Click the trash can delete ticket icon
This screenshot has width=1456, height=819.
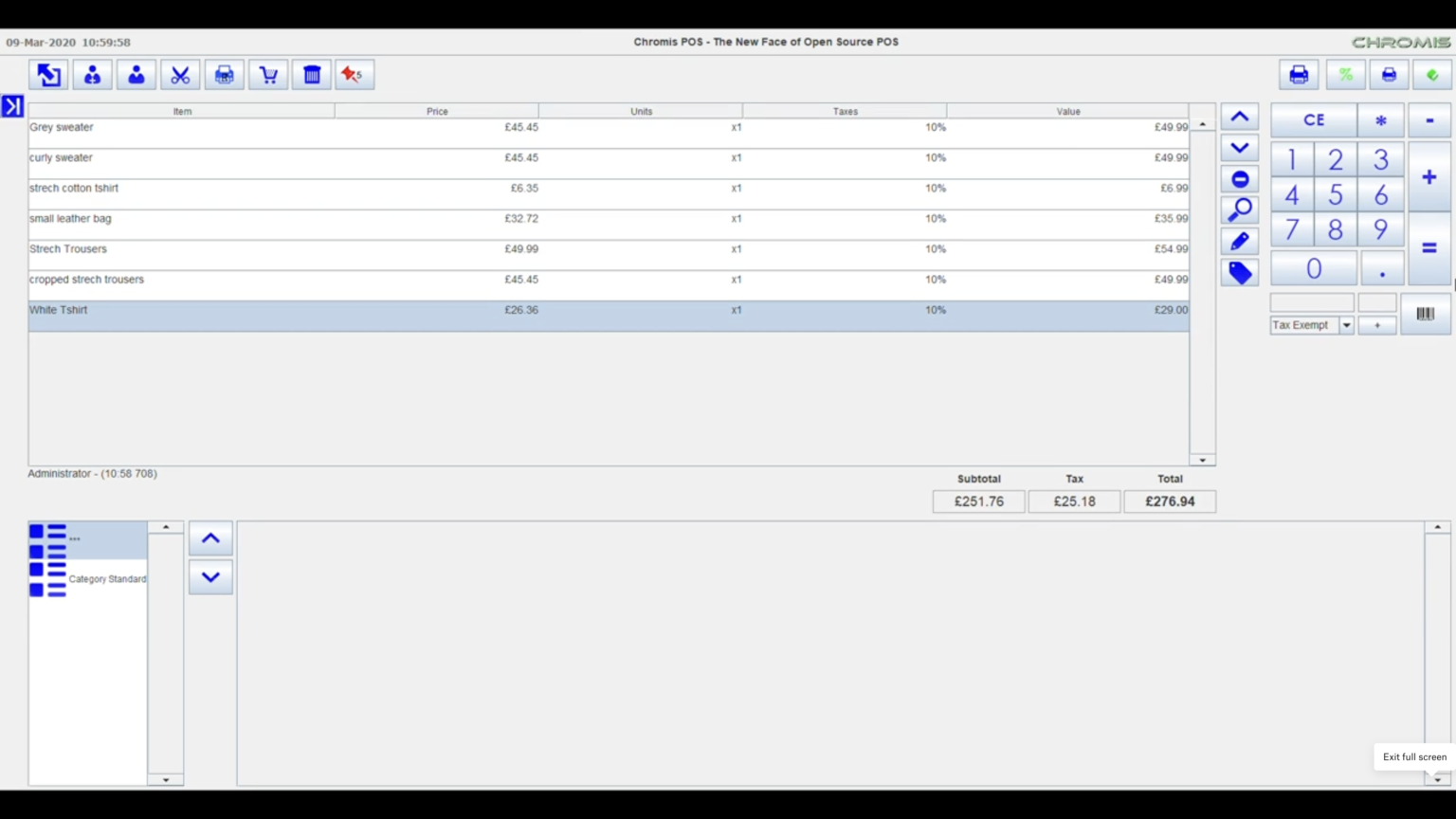coord(312,75)
